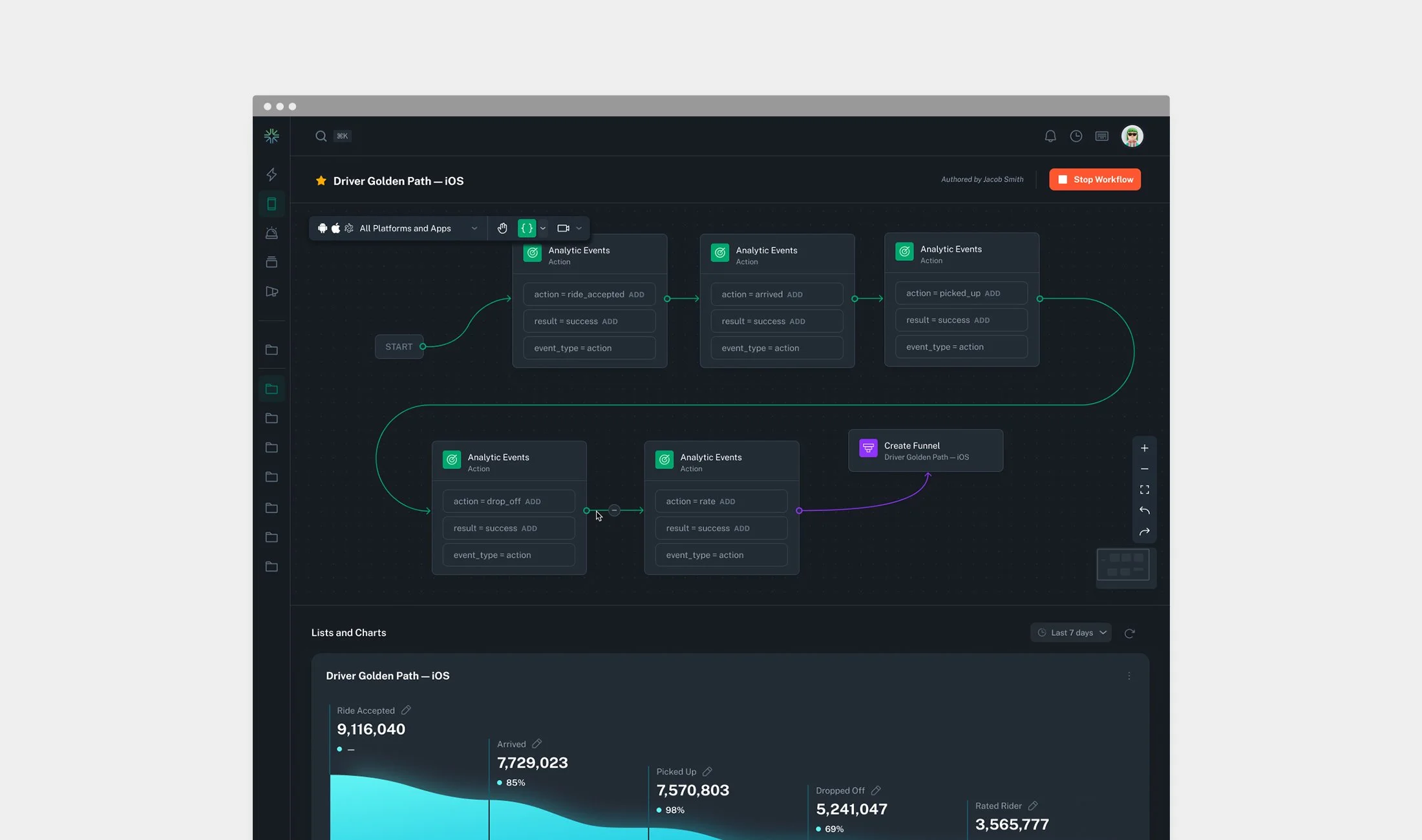The image size is (1422, 840).
Task: Click the hand pan tool
Action: click(502, 228)
